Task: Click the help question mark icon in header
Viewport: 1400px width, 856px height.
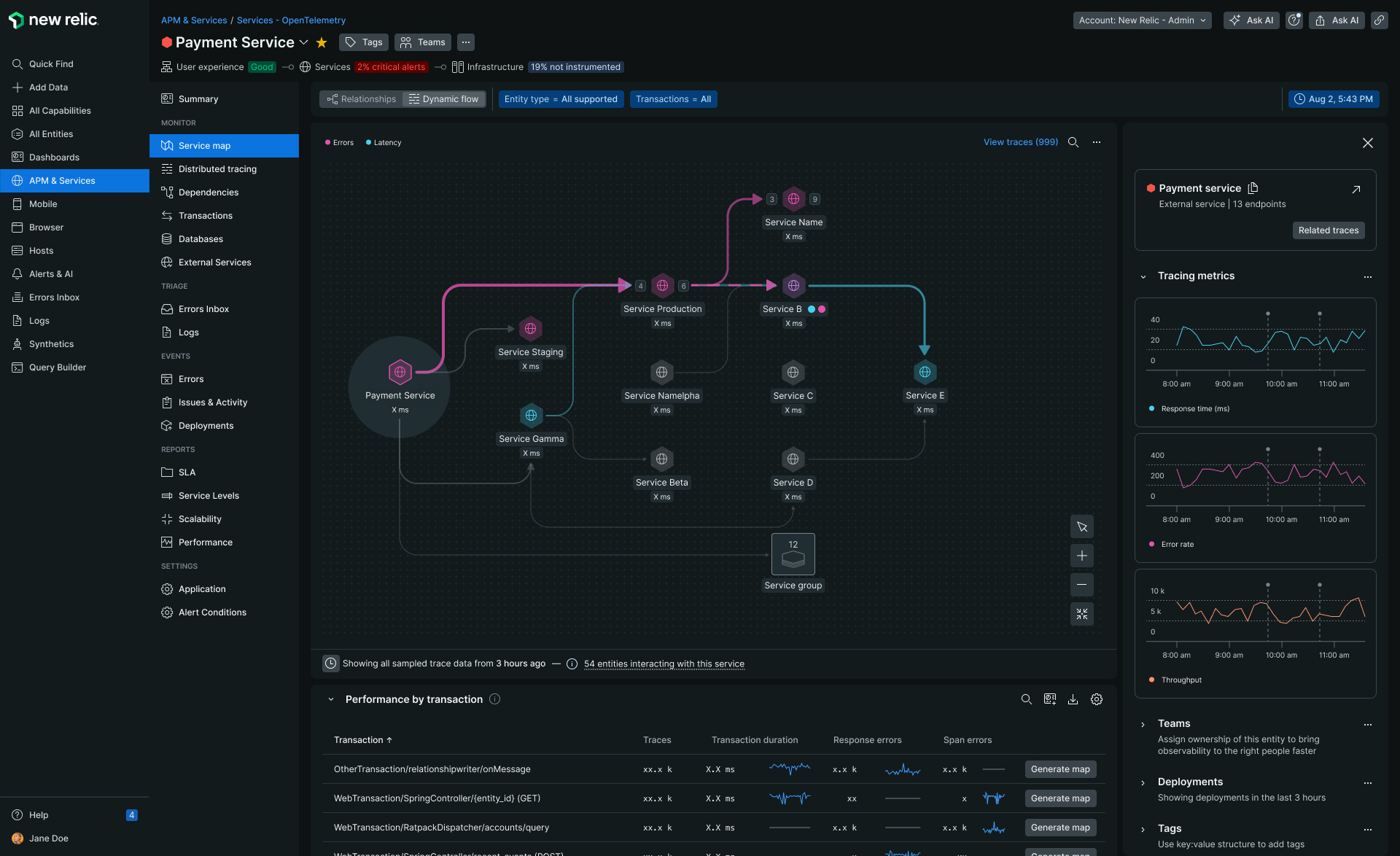Action: pyautogui.click(x=1294, y=20)
